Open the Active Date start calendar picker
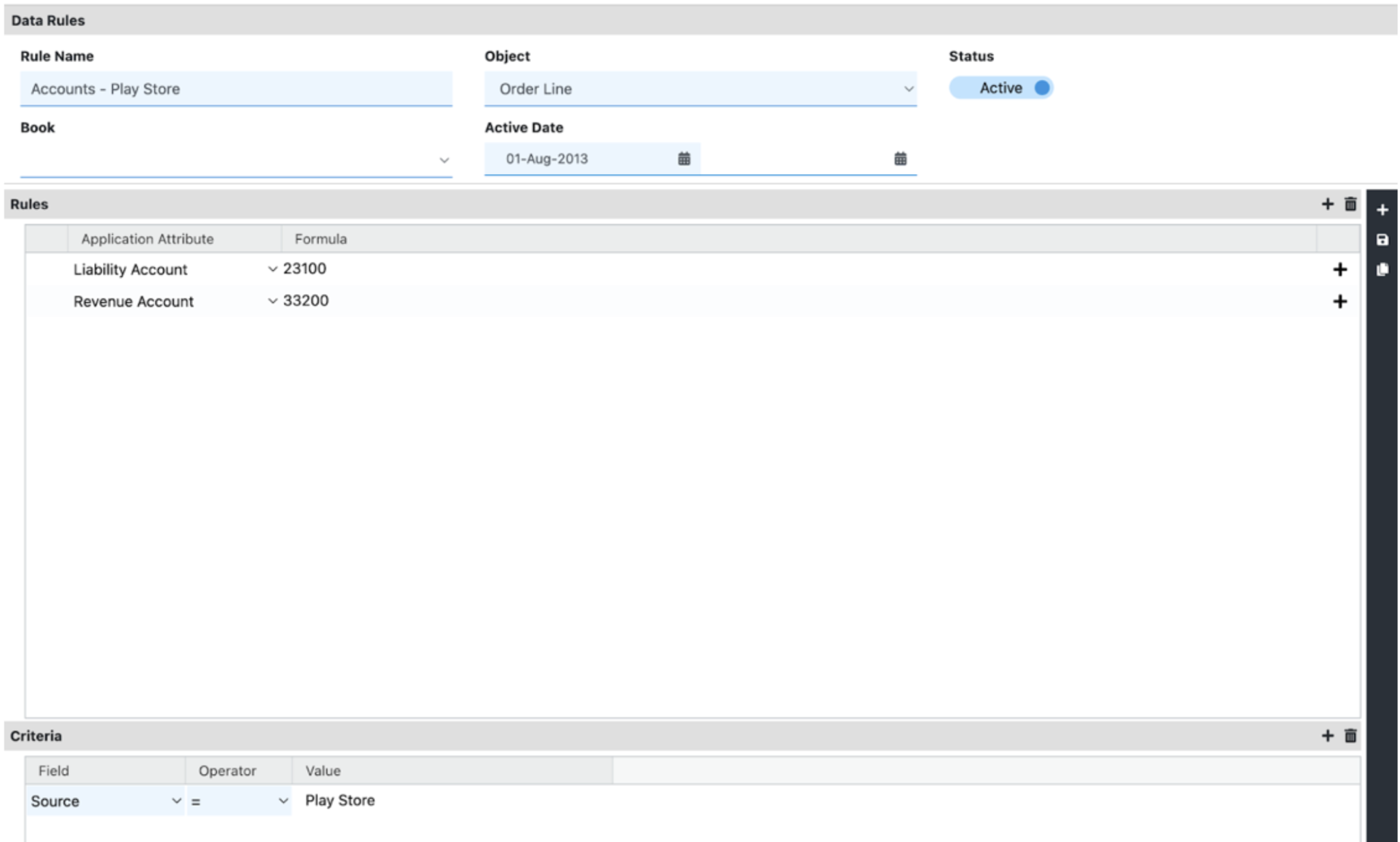 [684, 159]
